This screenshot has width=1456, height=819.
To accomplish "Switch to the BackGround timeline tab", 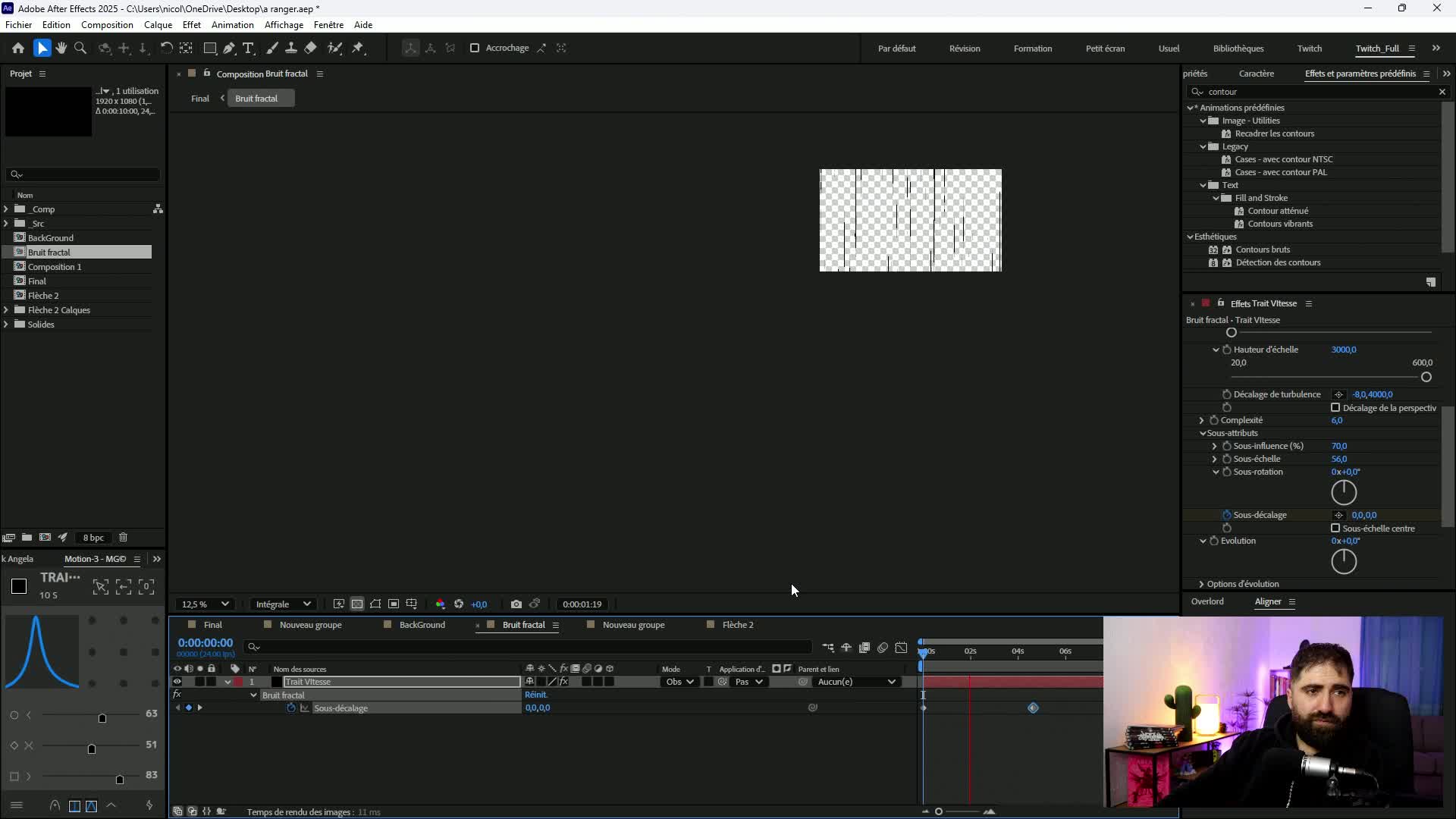I will click(422, 625).
